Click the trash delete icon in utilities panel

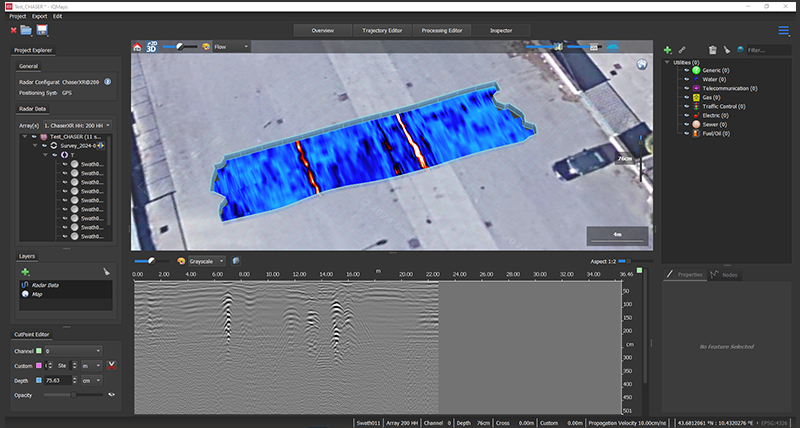click(711, 49)
